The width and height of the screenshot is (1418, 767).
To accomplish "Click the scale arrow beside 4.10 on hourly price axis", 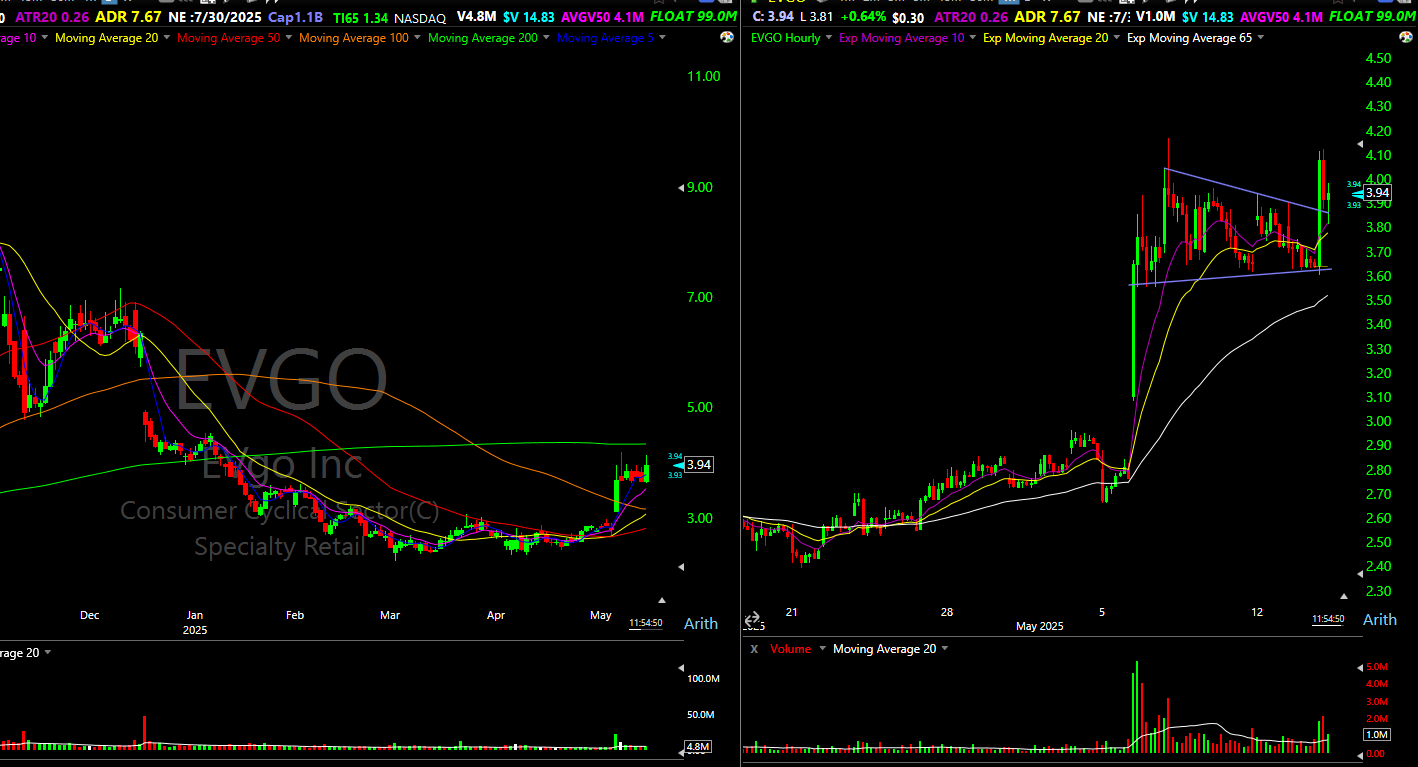I will click(x=1358, y=144).
